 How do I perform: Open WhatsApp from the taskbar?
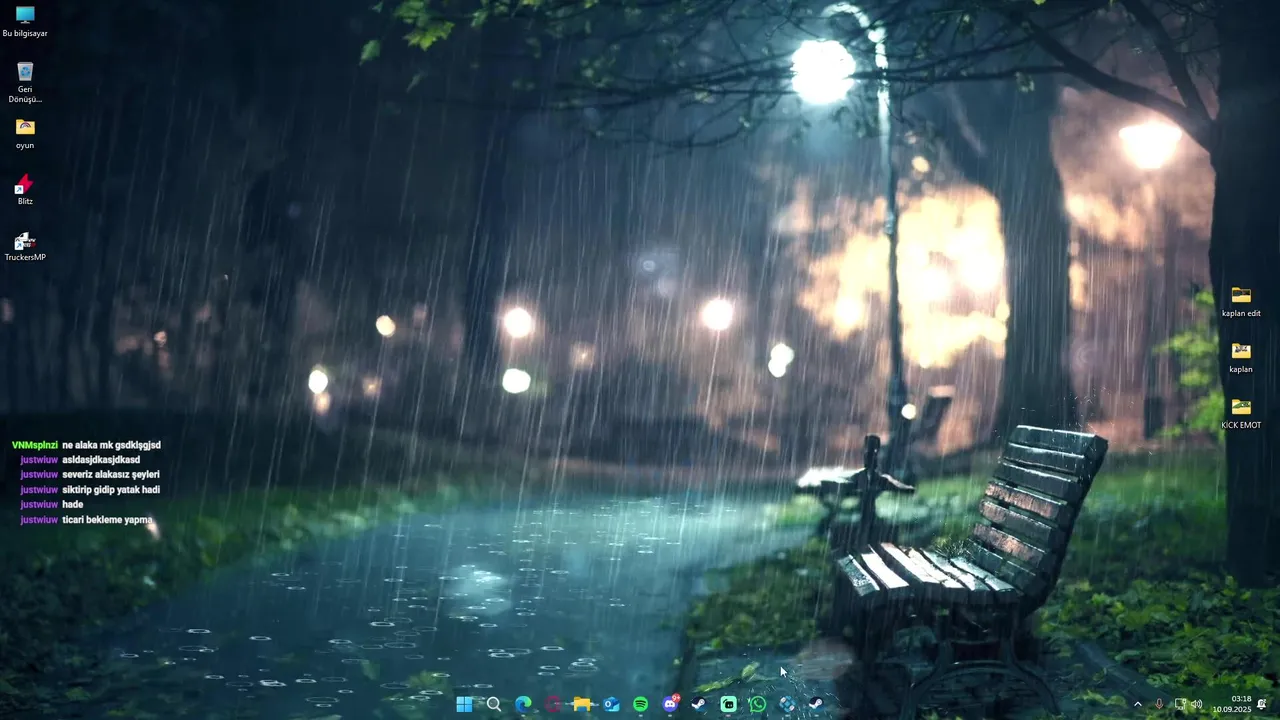[758, 704]
